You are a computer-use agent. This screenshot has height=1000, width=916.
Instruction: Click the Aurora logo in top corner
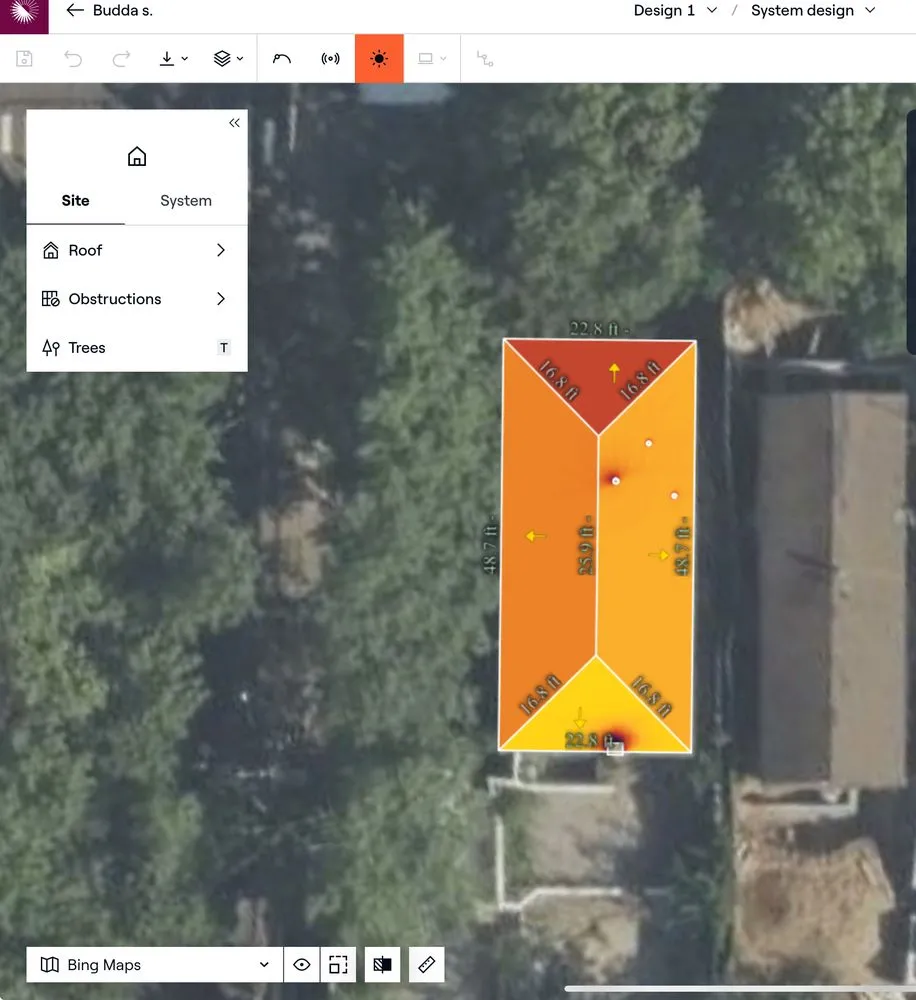pyautogui.click(x=23, y=14)
